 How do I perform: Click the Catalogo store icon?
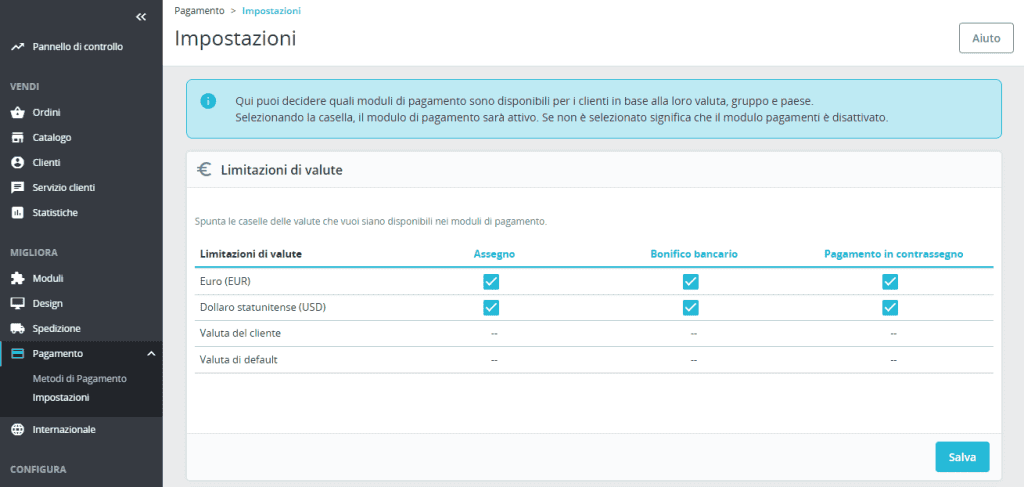(18, 138)
